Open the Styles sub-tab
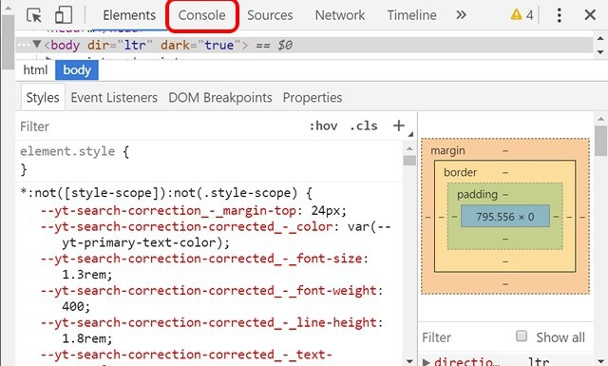 click(x=43, y=97)
